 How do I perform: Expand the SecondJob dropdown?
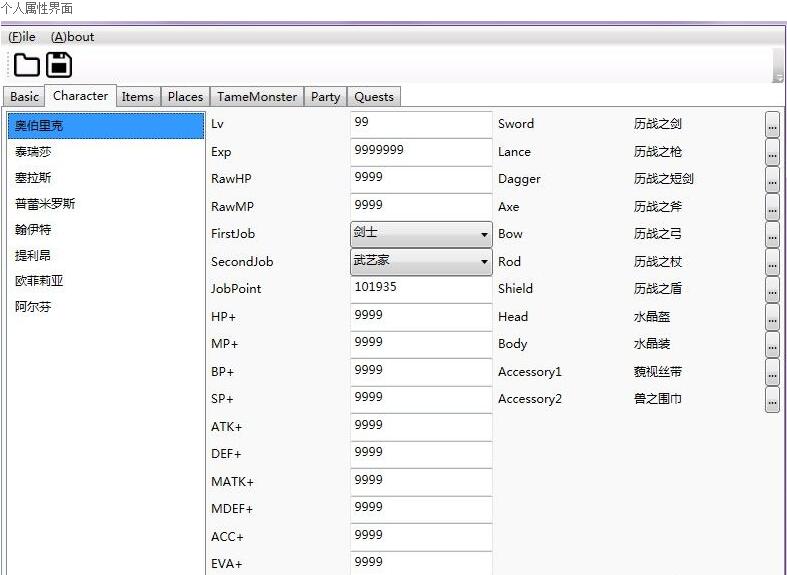tap(421, 262)
